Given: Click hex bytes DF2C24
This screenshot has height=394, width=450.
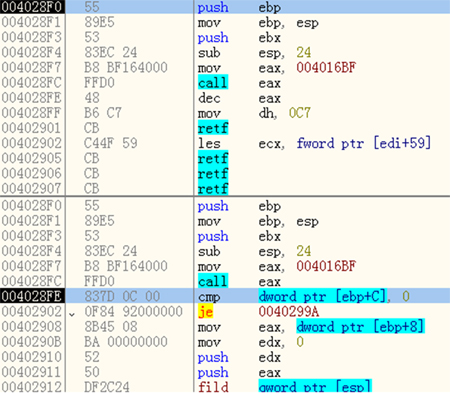Looking at the screenshot, I should pyautogui.click(x=106, y=387).
